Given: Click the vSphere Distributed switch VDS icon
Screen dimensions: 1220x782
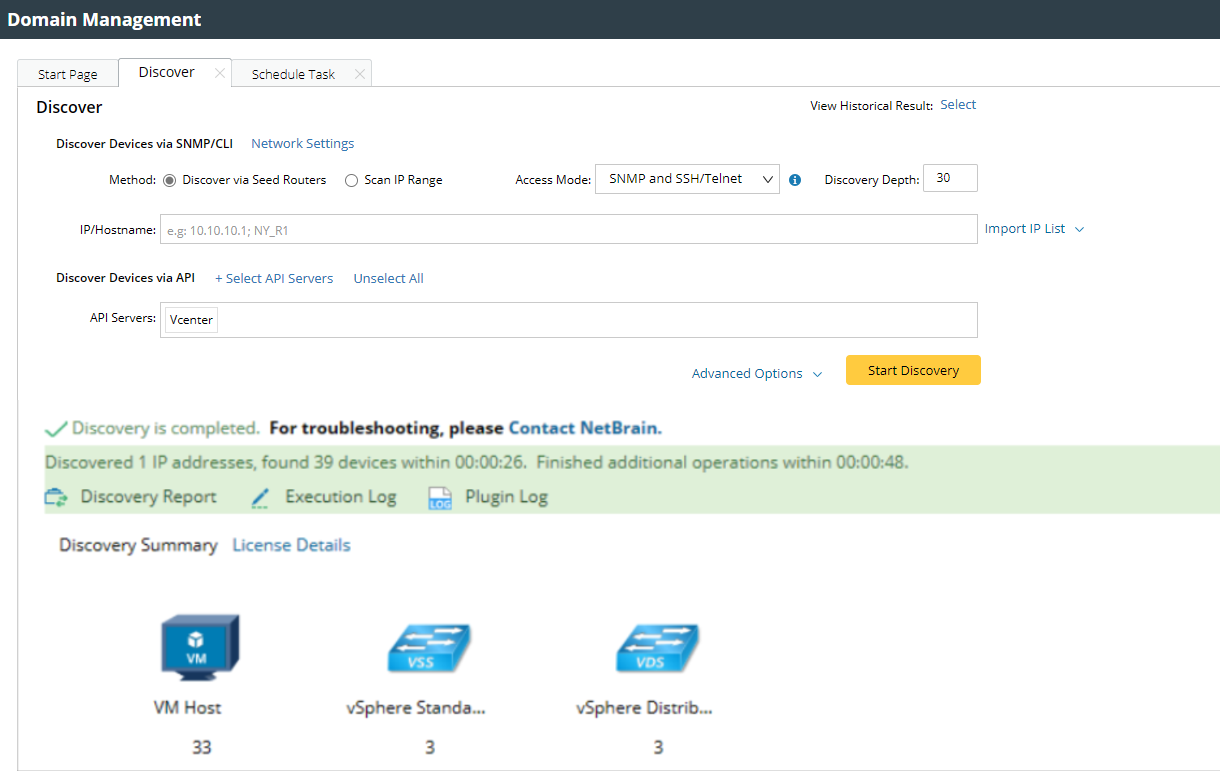Looking at the screenshot, I should click(x=657, y=650).
